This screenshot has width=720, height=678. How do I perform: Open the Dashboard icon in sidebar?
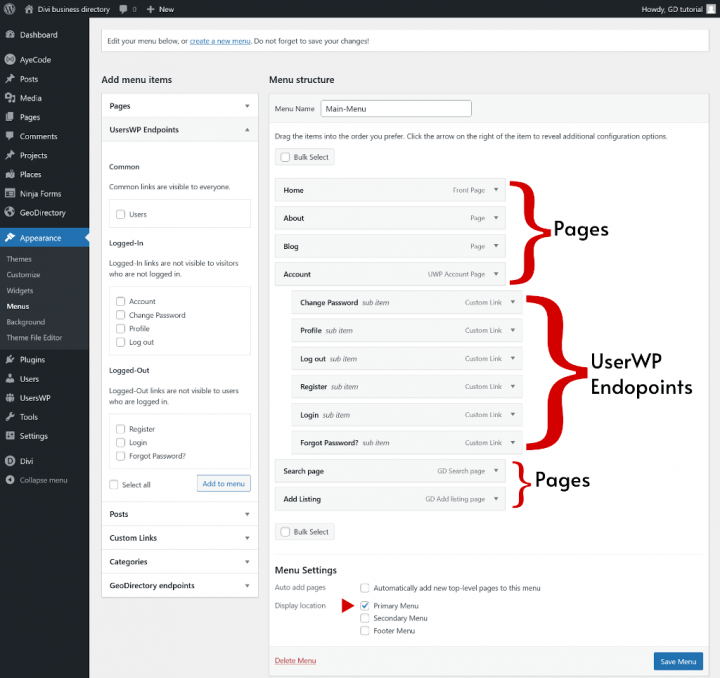(x=9, y=35)
